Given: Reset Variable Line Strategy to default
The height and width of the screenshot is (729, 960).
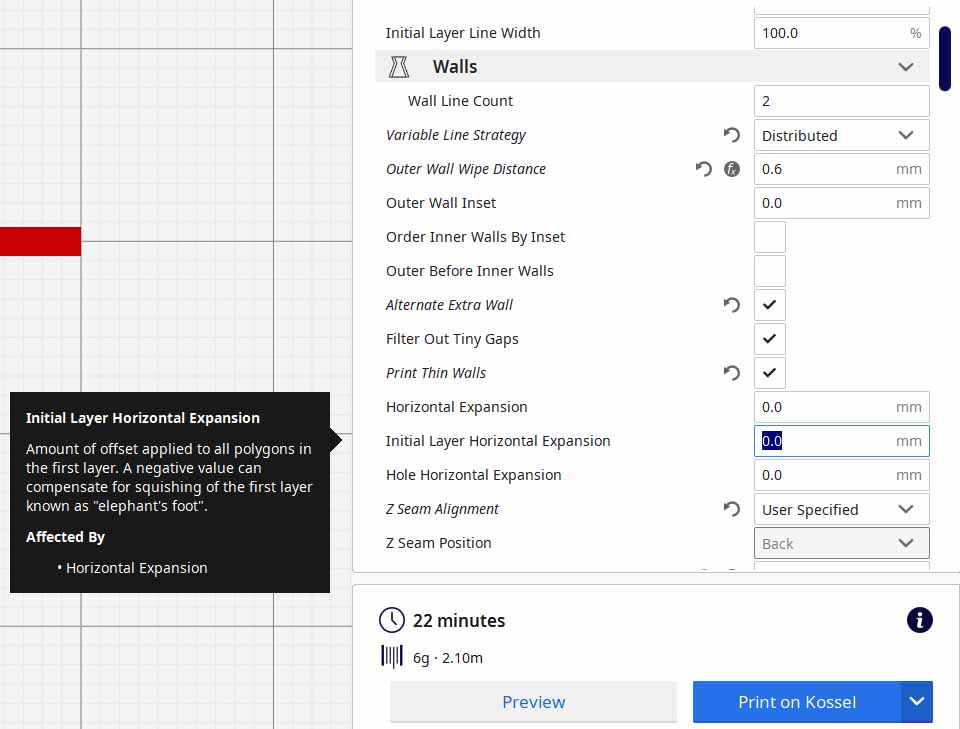Looking at the screenshot, I should [732, 135].
